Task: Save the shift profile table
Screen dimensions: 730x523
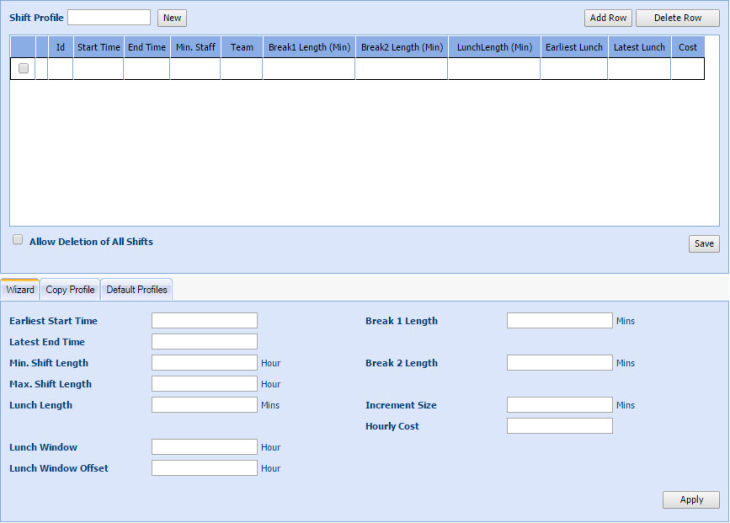Action: [x=704, y=244]
